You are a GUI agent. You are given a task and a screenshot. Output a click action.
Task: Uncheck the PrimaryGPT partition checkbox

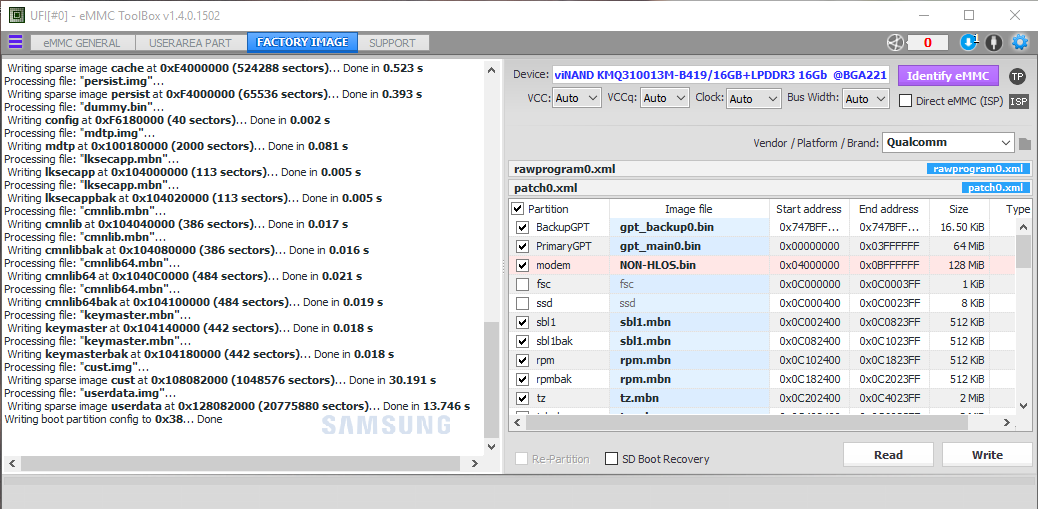[x=523, y=246]
